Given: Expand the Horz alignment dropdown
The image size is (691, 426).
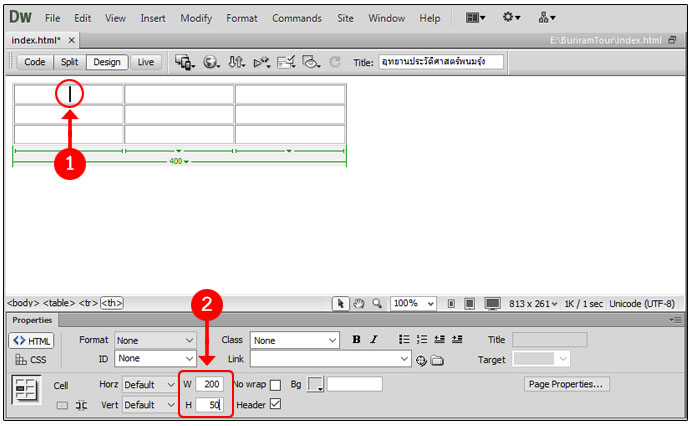Looking at the screenshot, I should coord(150,385).
